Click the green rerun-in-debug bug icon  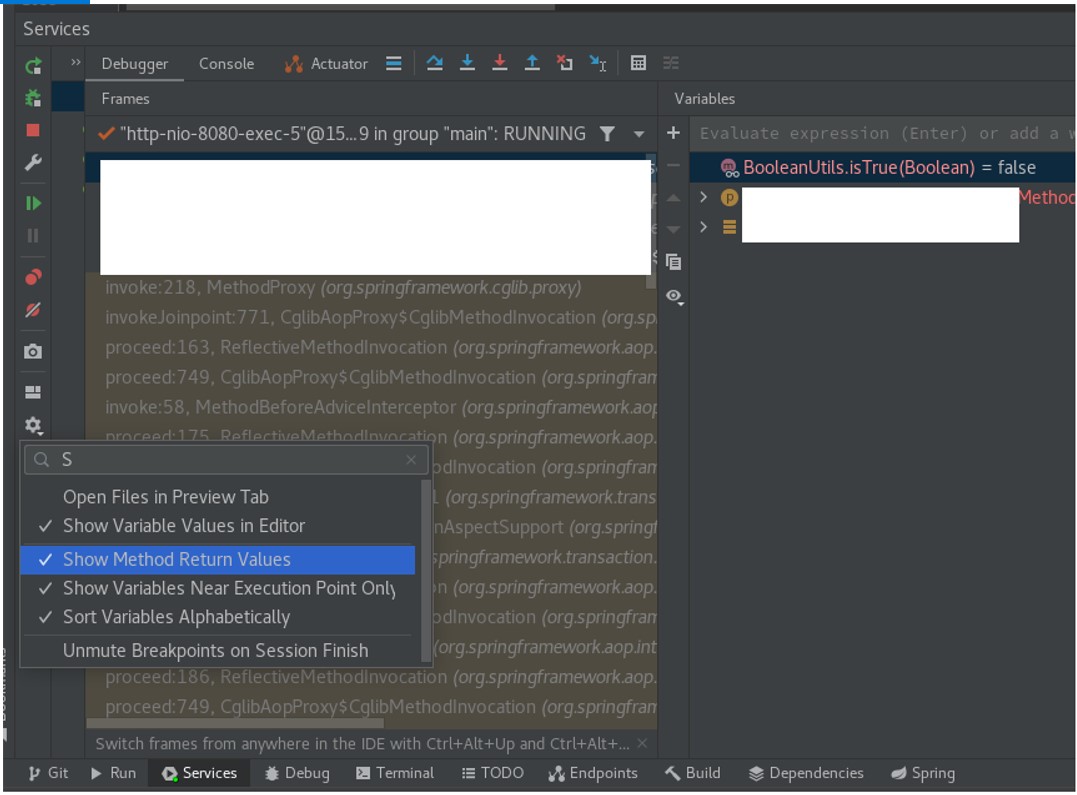point(33,98)
